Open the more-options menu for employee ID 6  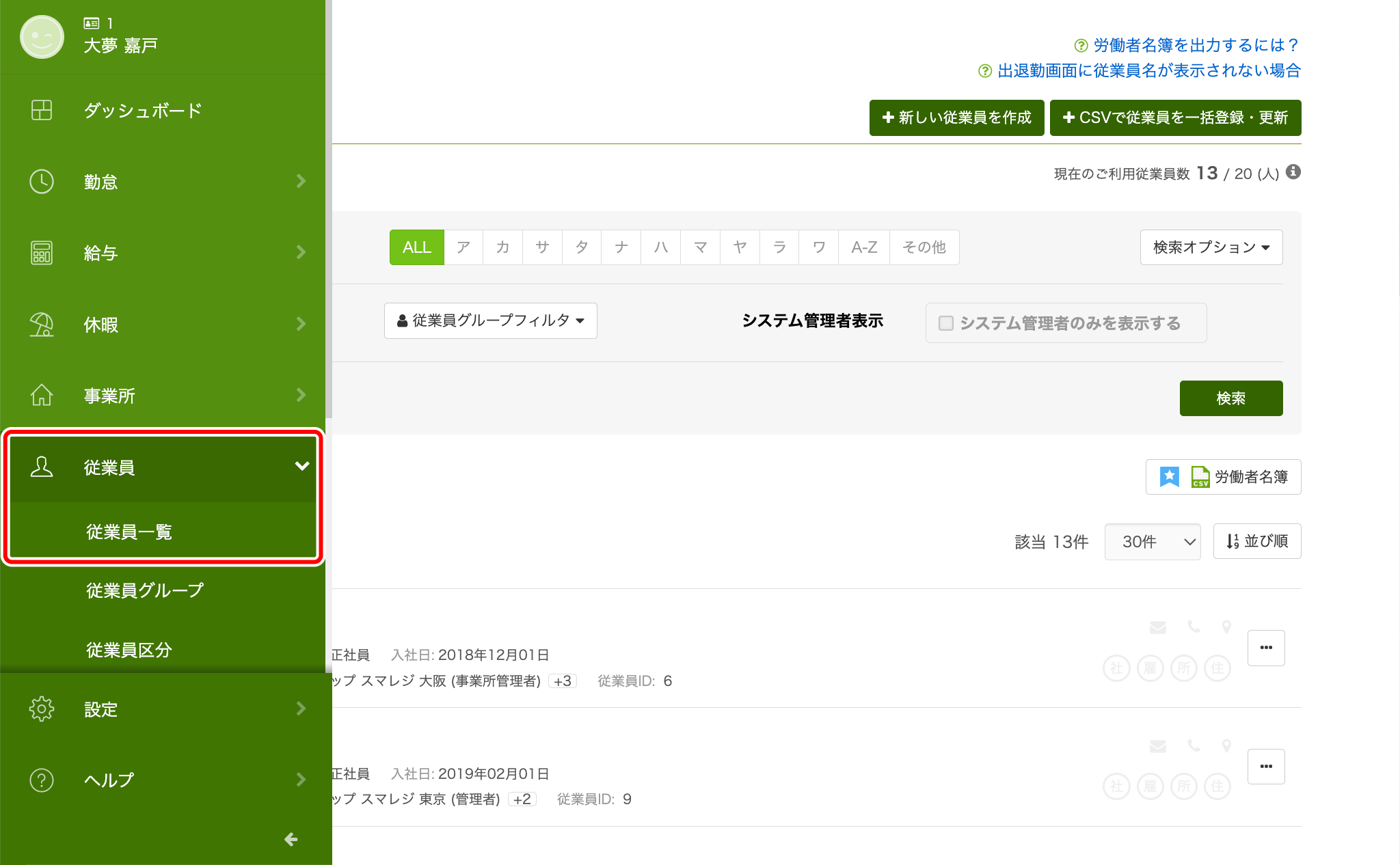[x=1266, y=648]
